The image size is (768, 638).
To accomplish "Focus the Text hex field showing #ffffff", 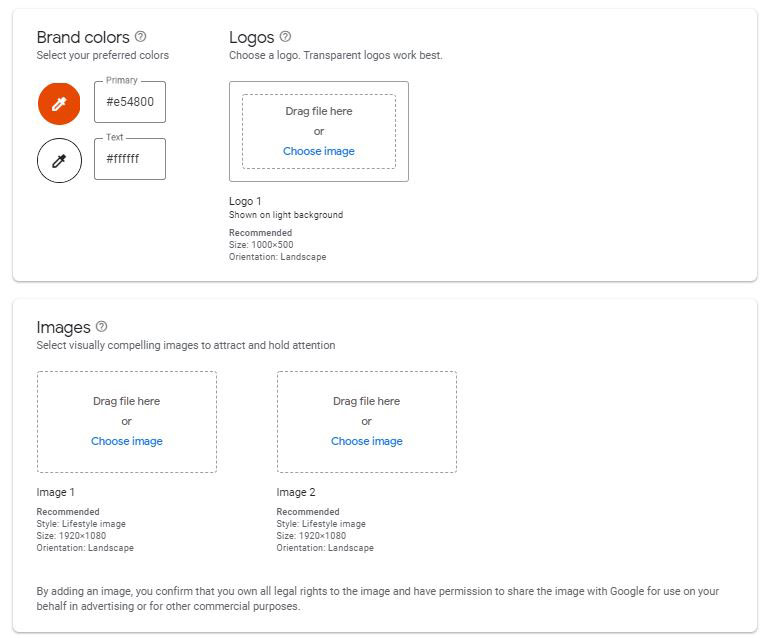I will coord(130,159).
